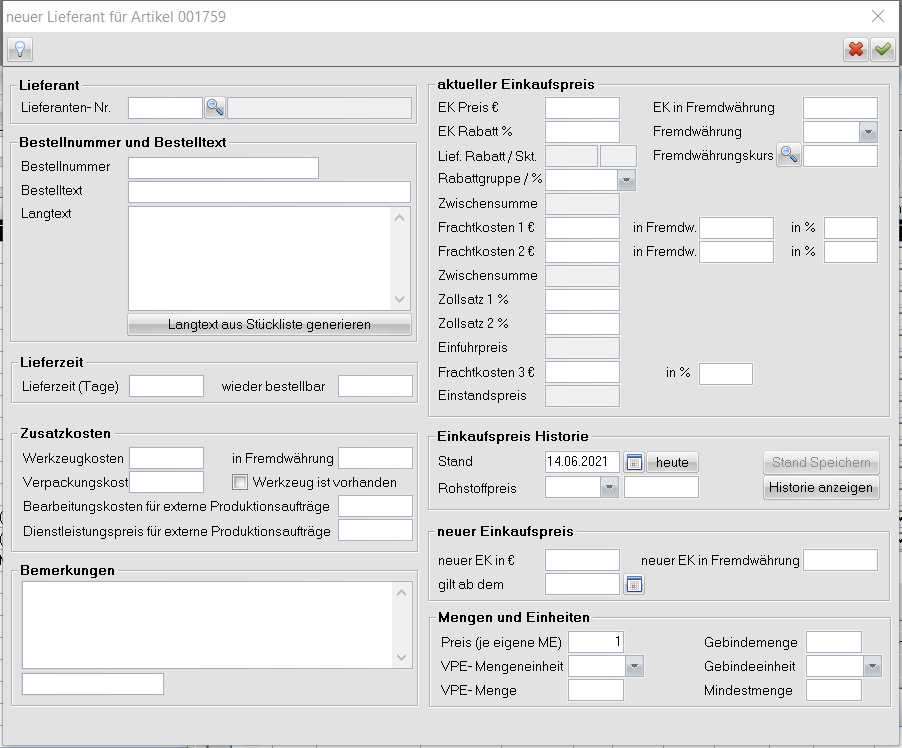902x748 pixels.
Task: Open the VPE-Mengeneinheit dropdown
Action: (634, 666)
